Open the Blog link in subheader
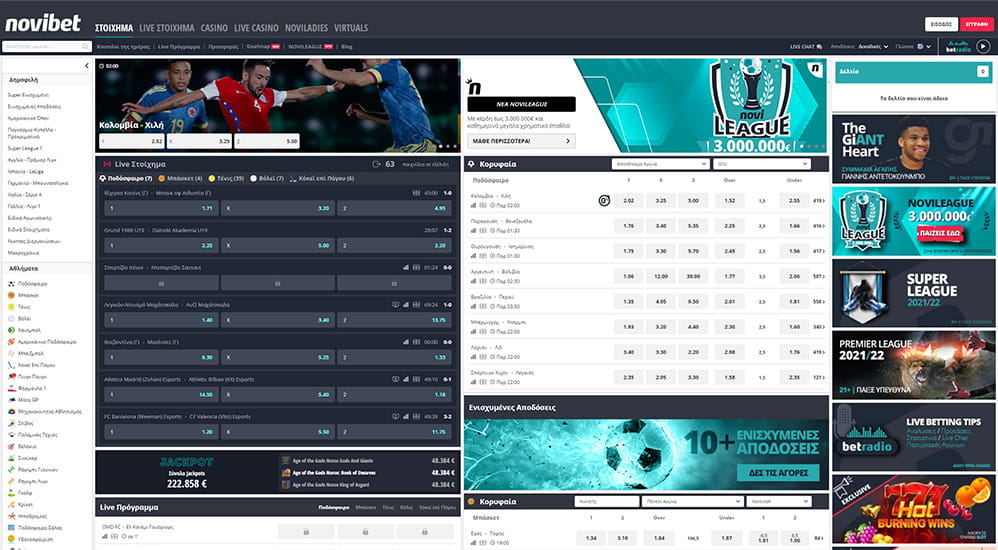Image resolution: width=998 pixels, height=550 pixels. point(346,46)
